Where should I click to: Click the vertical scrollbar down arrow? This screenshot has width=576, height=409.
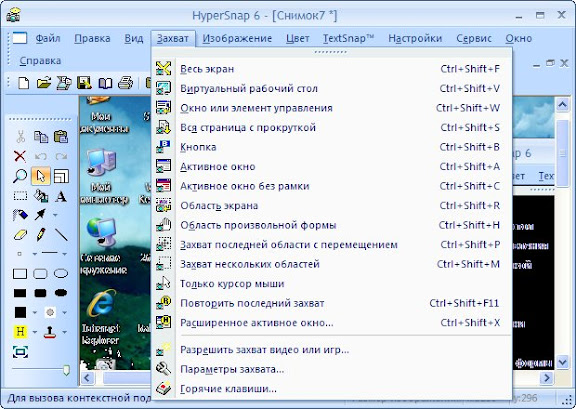tap(562, 363)
